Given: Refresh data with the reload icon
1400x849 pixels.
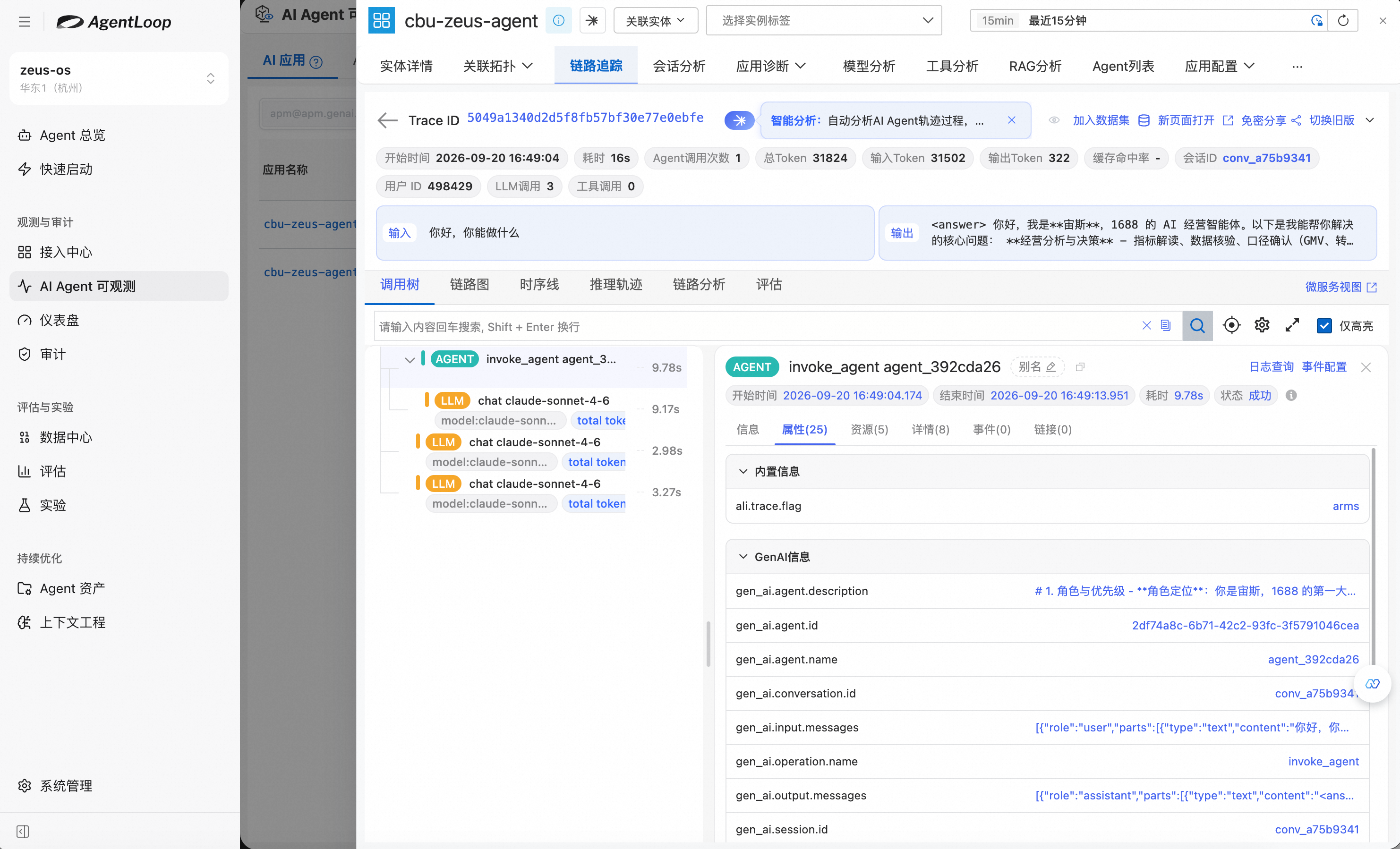Looking at the screenshot, I should click(1343, 20).
